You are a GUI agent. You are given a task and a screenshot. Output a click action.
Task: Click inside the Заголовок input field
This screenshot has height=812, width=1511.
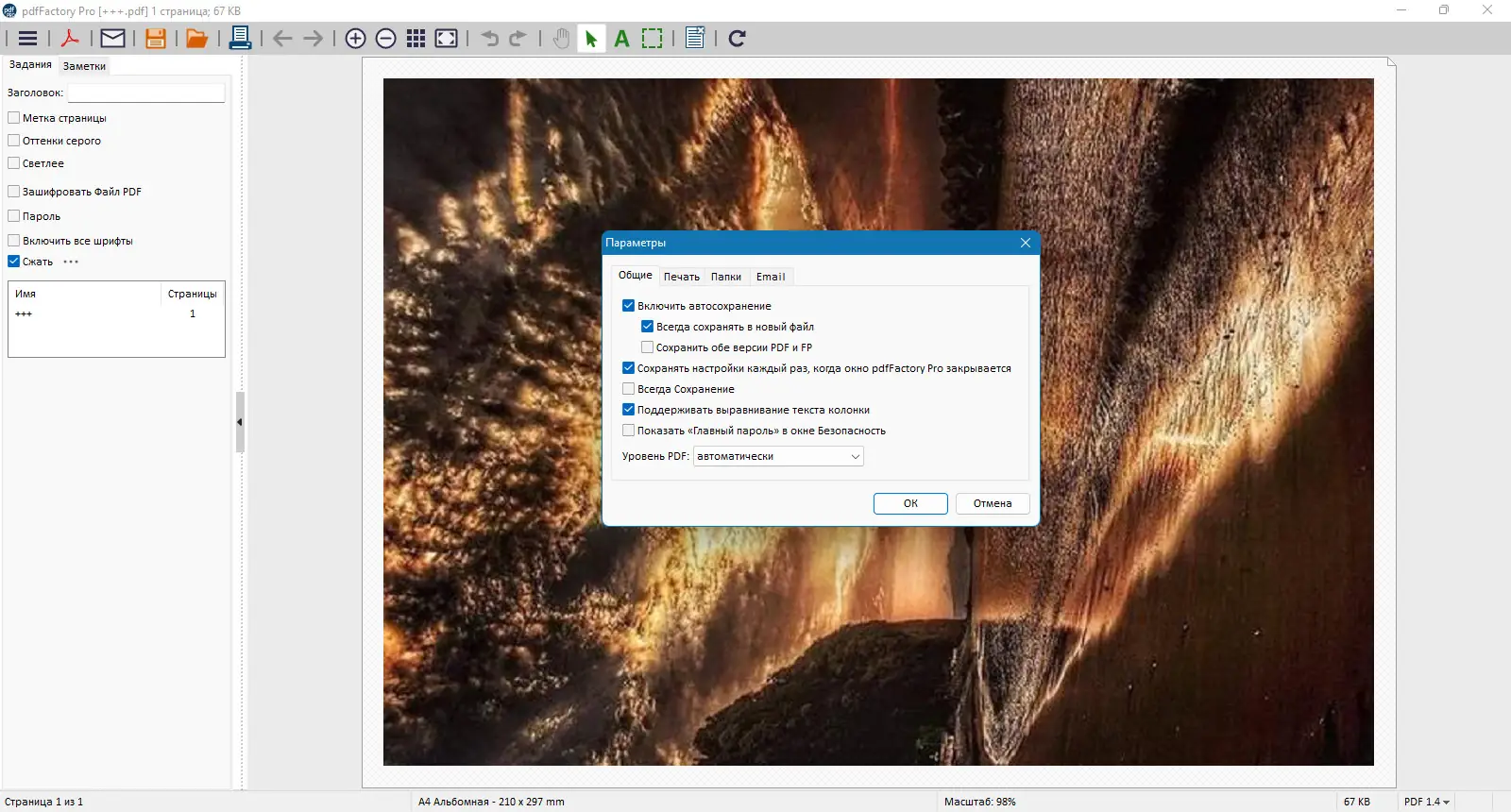coord(146,93)
